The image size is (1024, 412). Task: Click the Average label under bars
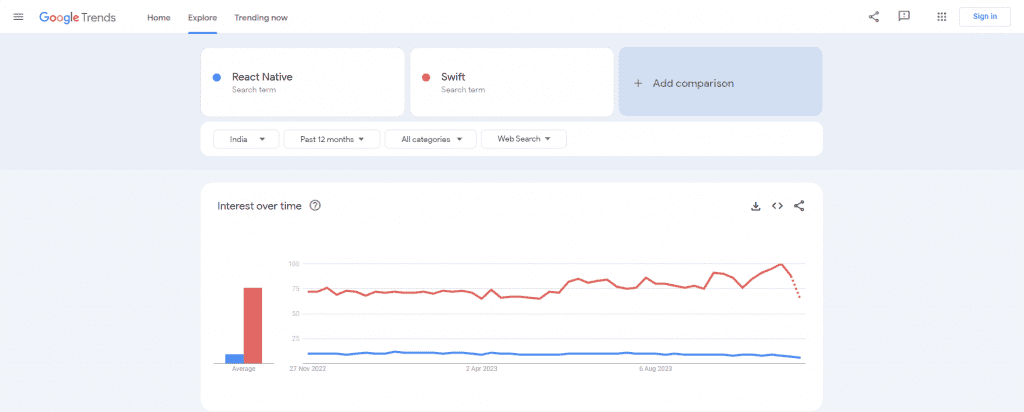coord(244,369)
